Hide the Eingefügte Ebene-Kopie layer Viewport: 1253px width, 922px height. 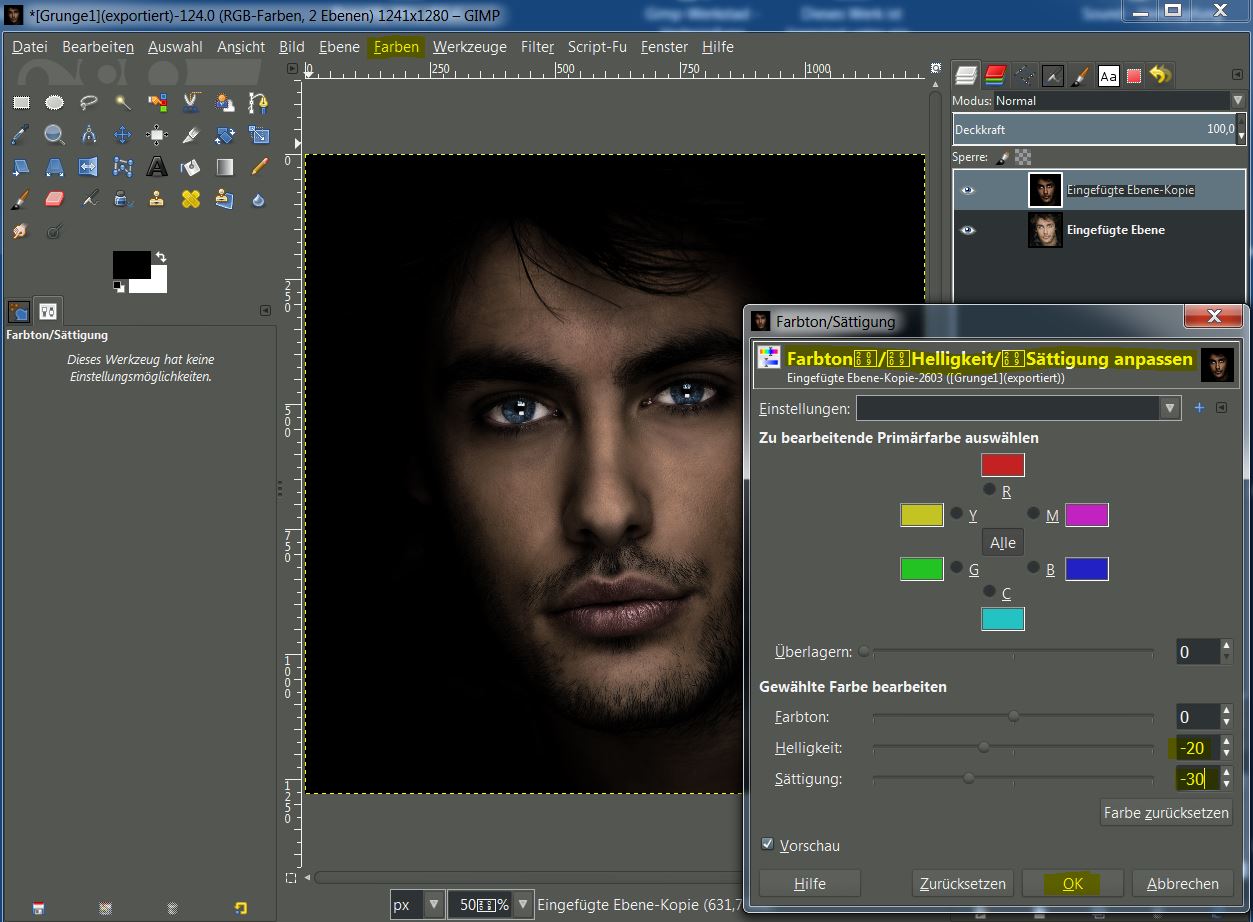(x=967, y=190)
